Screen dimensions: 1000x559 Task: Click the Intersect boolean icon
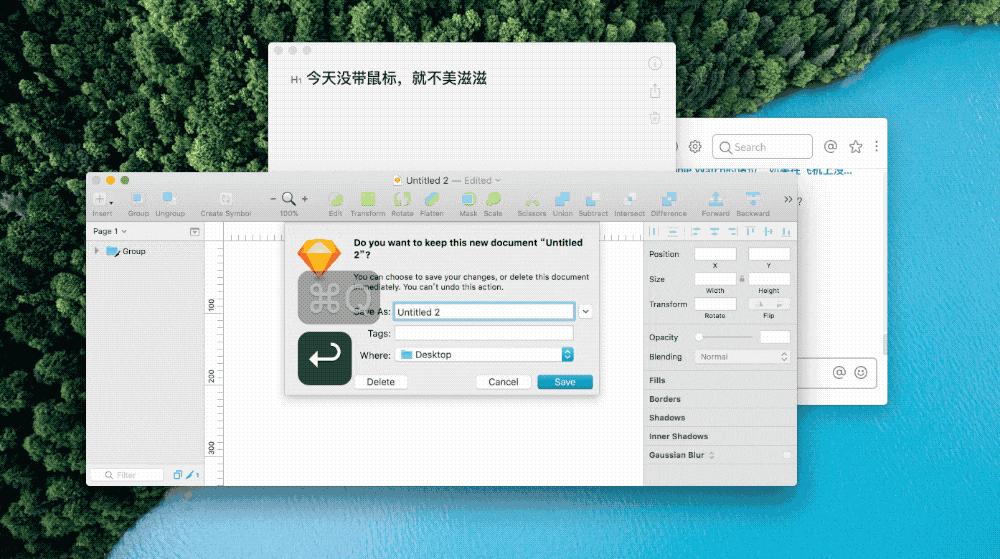tap(629, 199)
